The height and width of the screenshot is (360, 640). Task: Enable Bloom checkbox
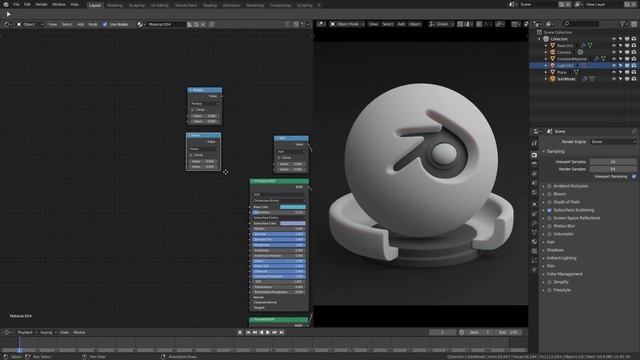click(549, 194)
